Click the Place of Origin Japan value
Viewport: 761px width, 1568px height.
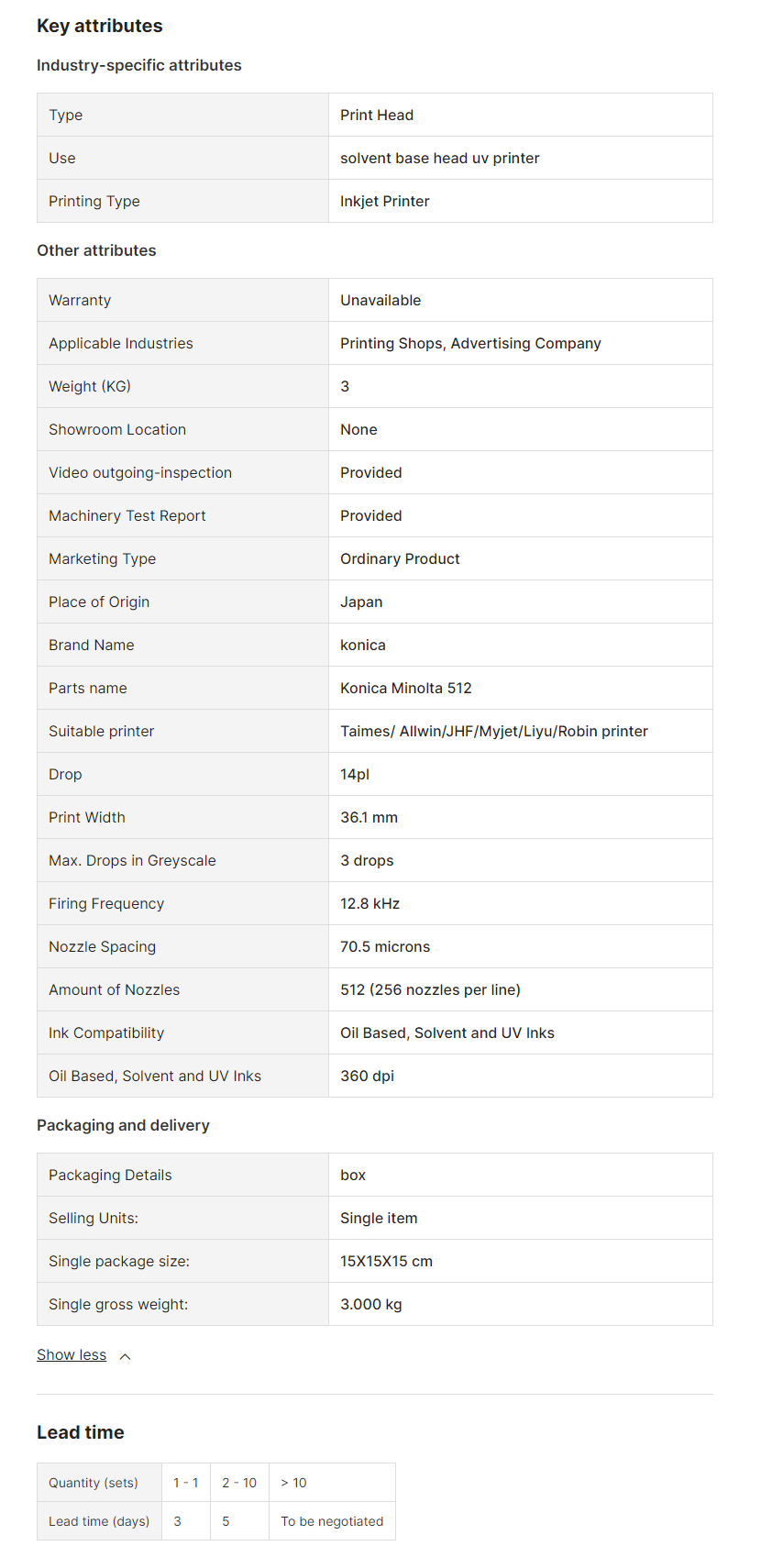(361, 602)
